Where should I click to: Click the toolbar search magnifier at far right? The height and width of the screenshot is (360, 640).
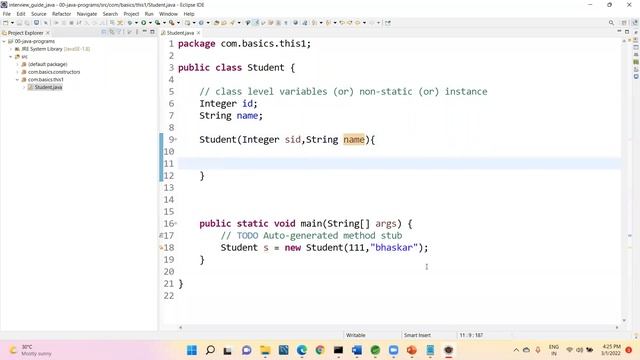coord(611,23)
